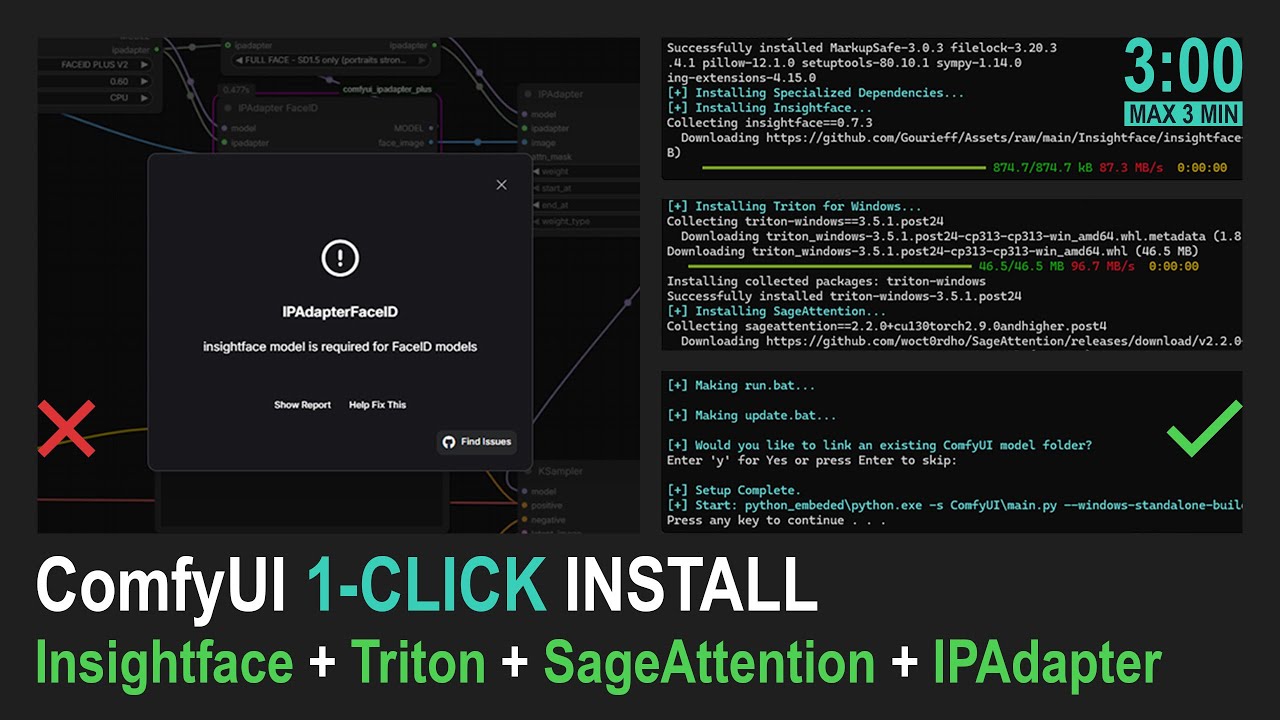This screenshot has width=1280, height=720.
Task: Click the face_image output port on IPAdapter FaceID
Action: [433, 143]
